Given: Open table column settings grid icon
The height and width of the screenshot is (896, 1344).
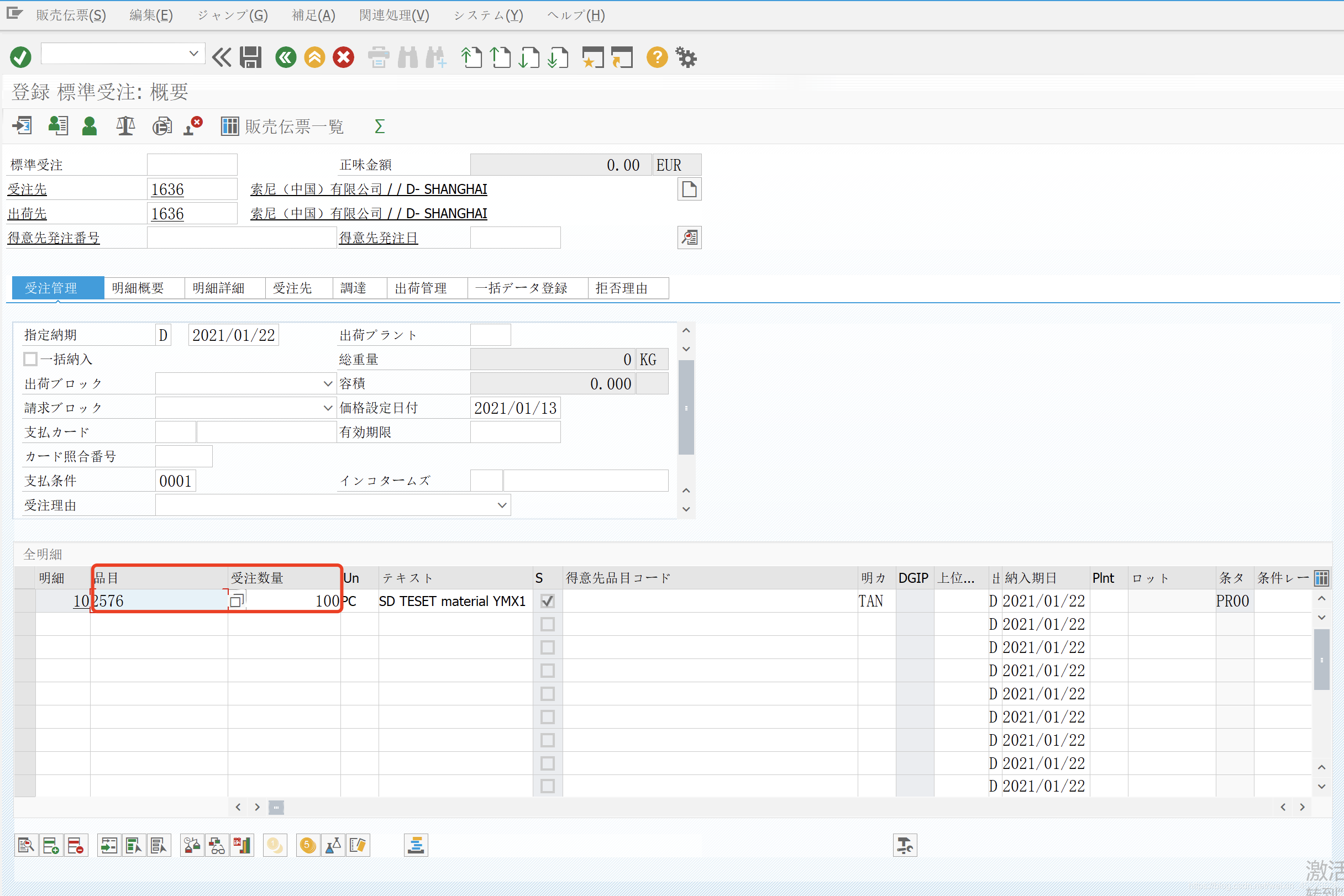Looking at the screenshot, I should pyautogui.click(x=1321, y=578).
